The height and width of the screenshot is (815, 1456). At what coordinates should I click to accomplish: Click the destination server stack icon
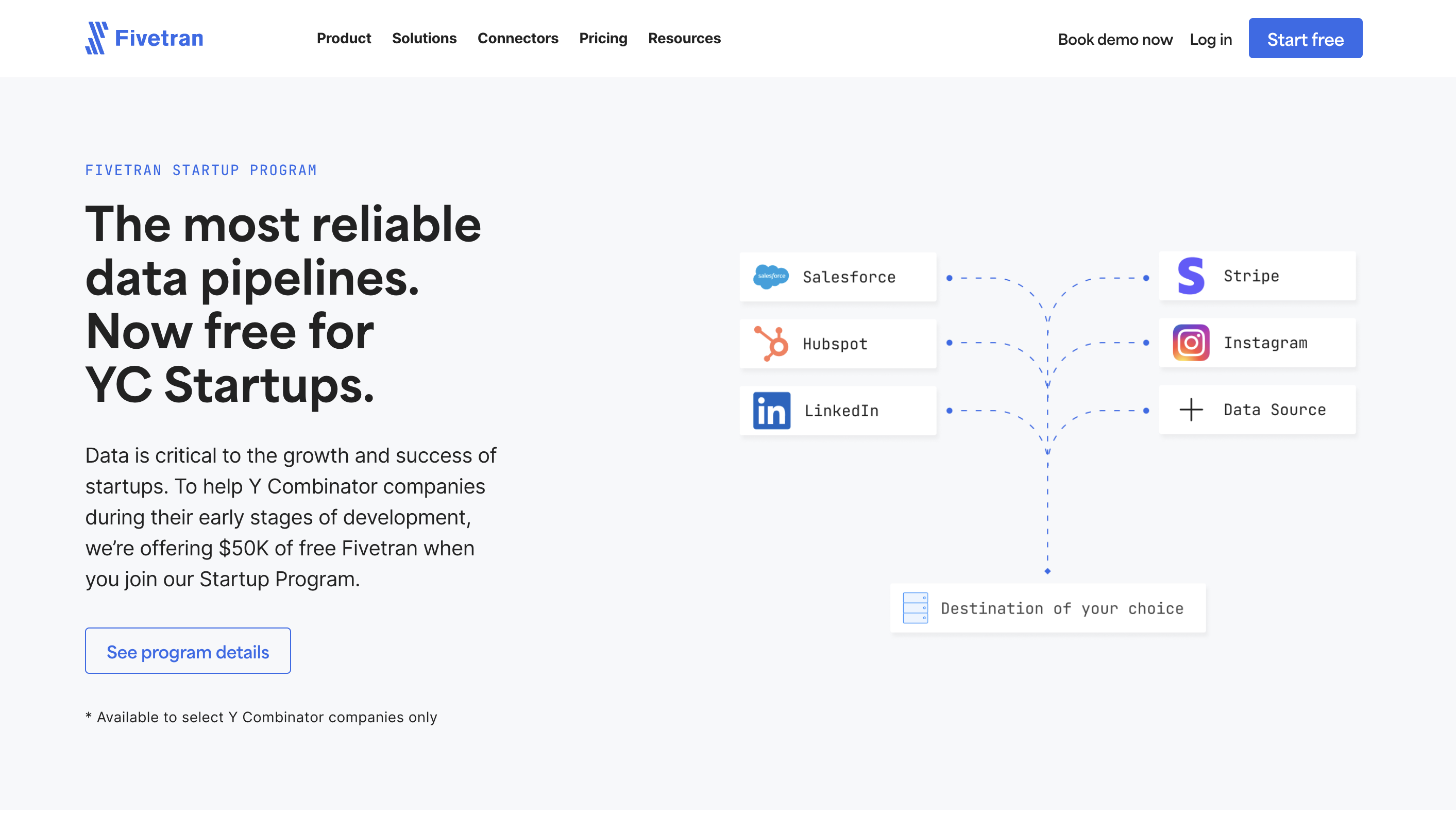pyautogui.click(x=915, y=607)
